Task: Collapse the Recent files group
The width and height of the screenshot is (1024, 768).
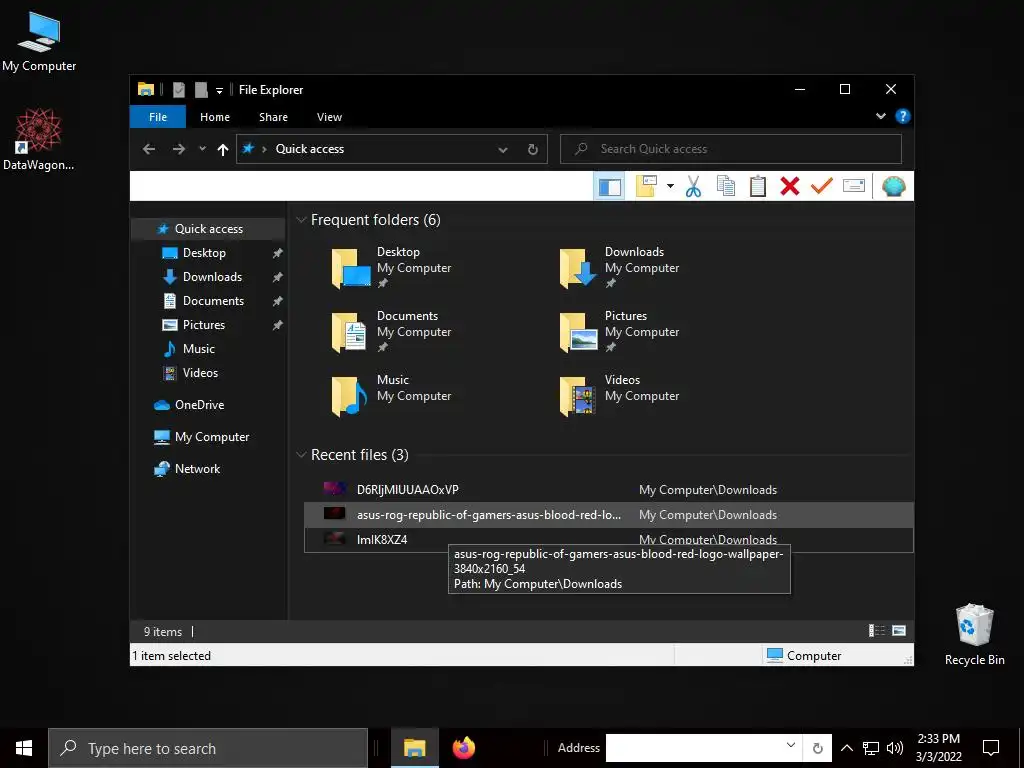Action: coord(301,455)
